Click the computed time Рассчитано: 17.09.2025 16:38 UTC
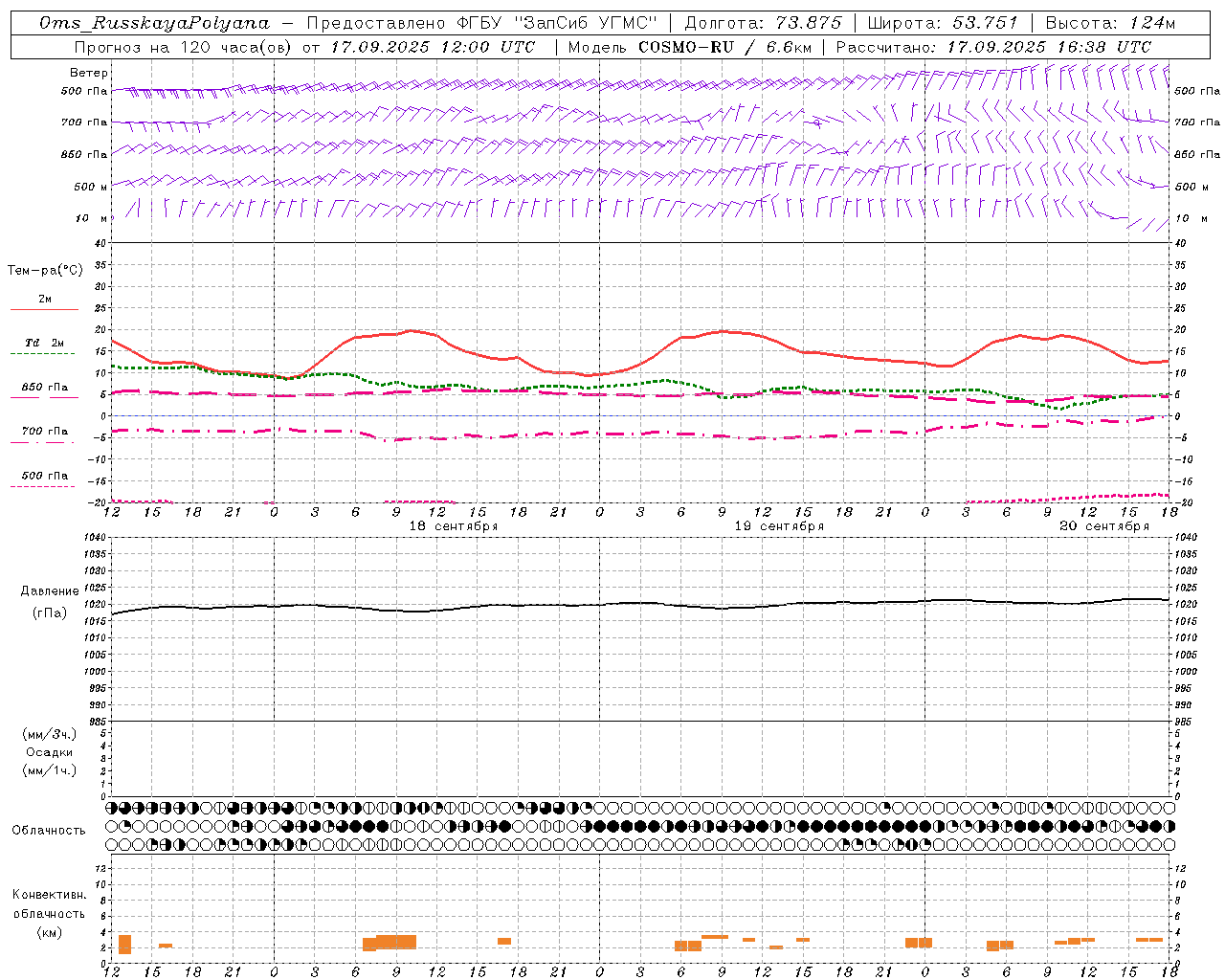 coord(993,47)
